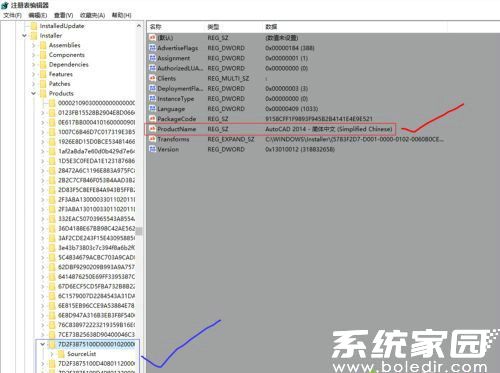The height and width of the screenshot is (373, 500).
Task: Select the PackageCode value name
Action: (177, 119)
